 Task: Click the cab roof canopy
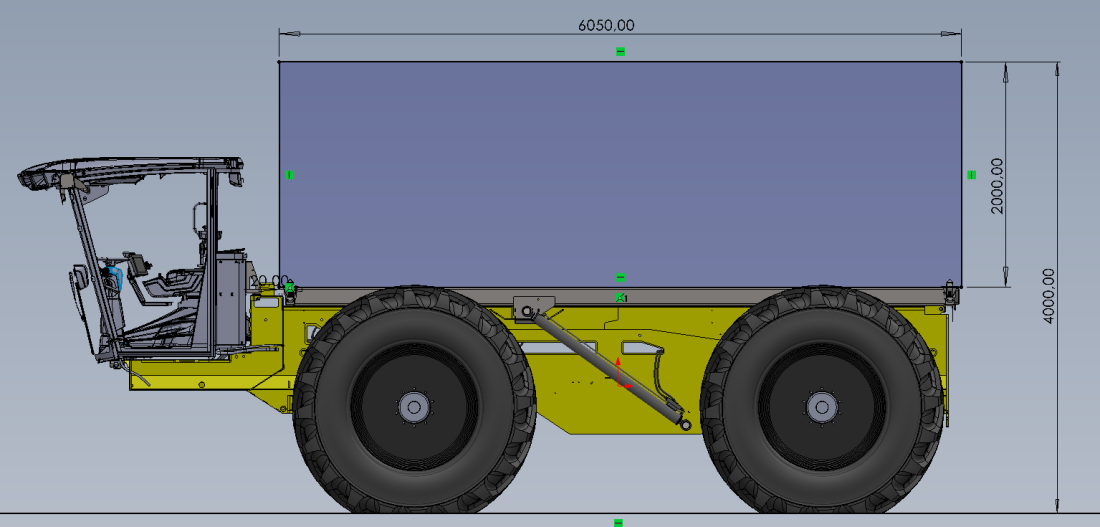pyautogui.click(x=130, y=168)
